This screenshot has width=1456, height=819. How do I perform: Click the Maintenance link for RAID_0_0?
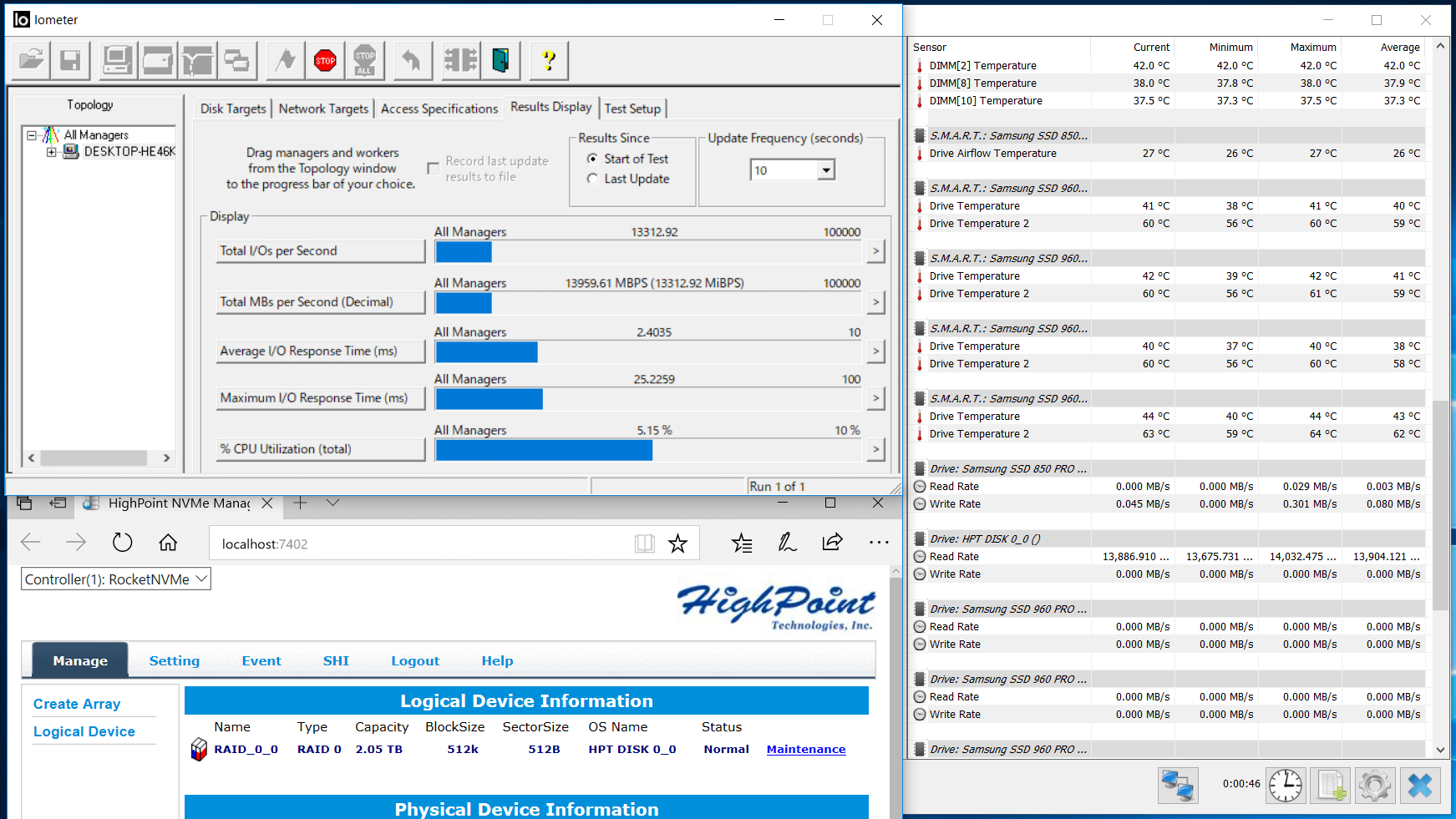click(x=806, y=749)
